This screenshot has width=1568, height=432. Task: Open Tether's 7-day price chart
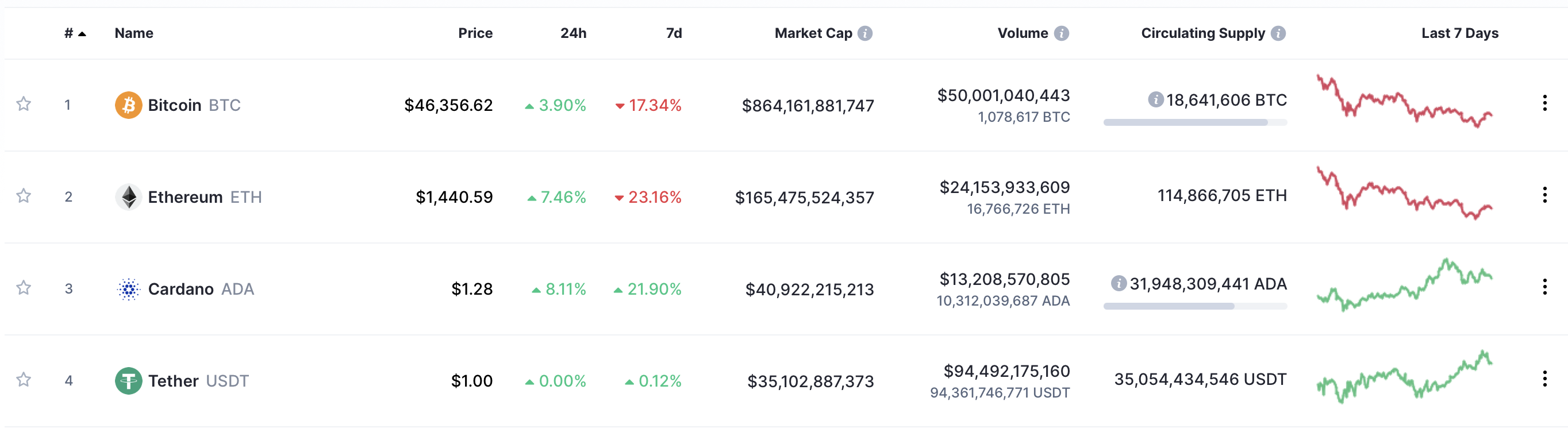(1404, 377)
